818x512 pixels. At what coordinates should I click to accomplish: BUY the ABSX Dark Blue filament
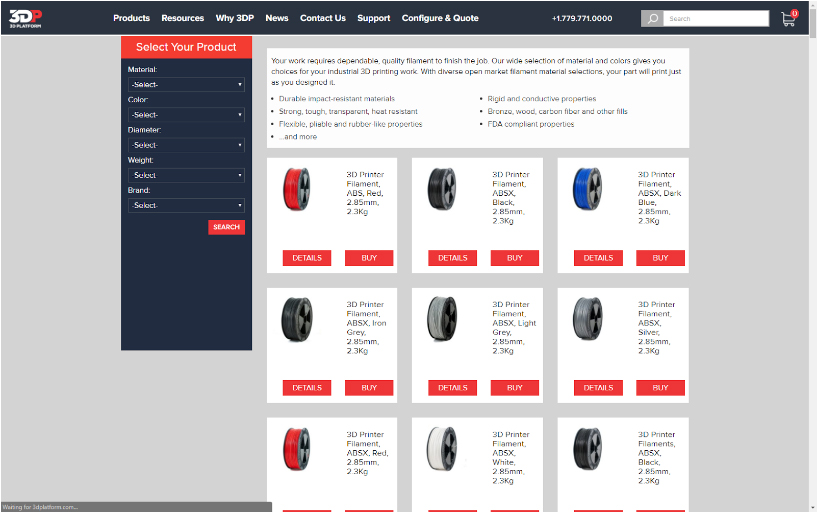pos(660,258)
